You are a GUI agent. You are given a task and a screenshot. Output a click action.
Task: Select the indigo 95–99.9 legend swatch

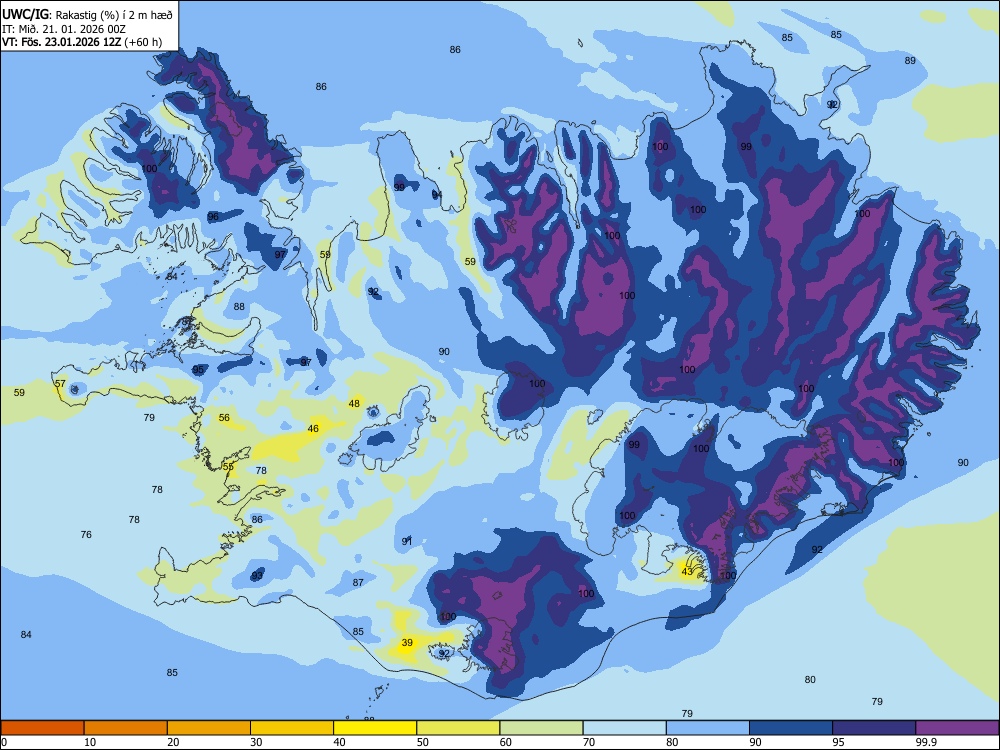click(874, 728)
